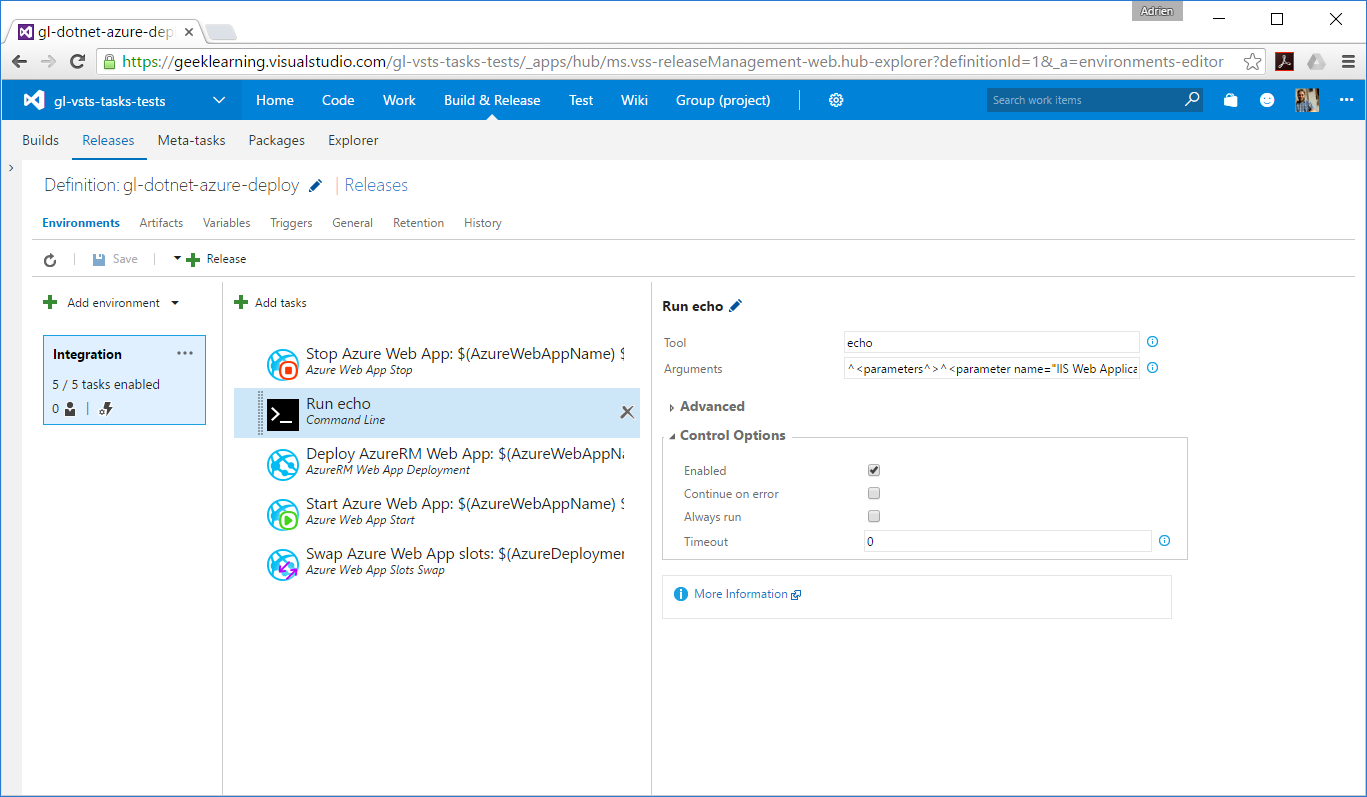Click the browser reload button

click(x=77, y=62)
